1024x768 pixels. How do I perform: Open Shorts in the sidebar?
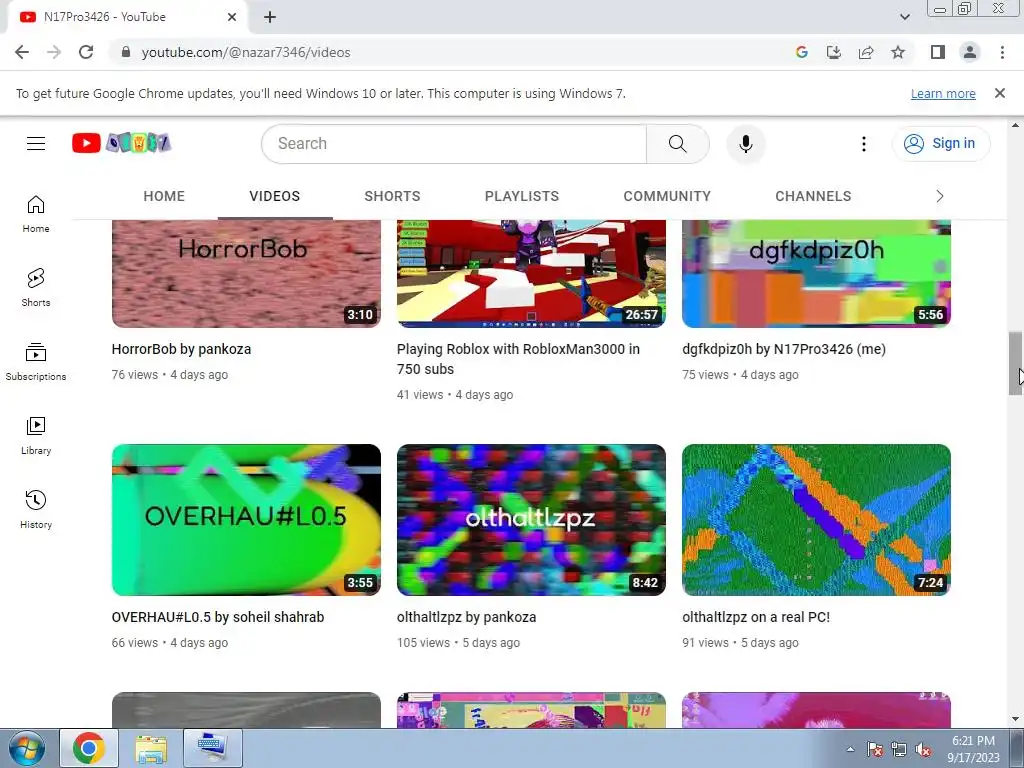tap(36, 288)
